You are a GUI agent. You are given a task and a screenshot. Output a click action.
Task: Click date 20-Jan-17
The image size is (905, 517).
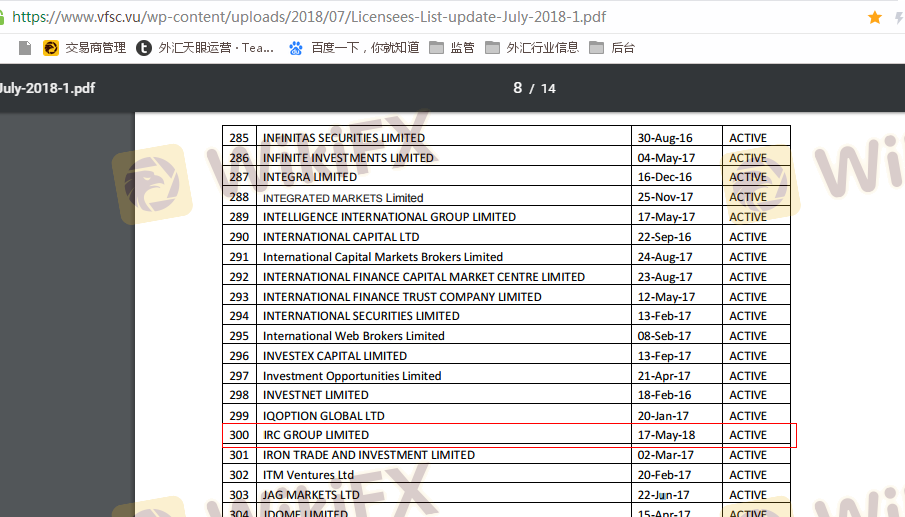pos(663,415)
